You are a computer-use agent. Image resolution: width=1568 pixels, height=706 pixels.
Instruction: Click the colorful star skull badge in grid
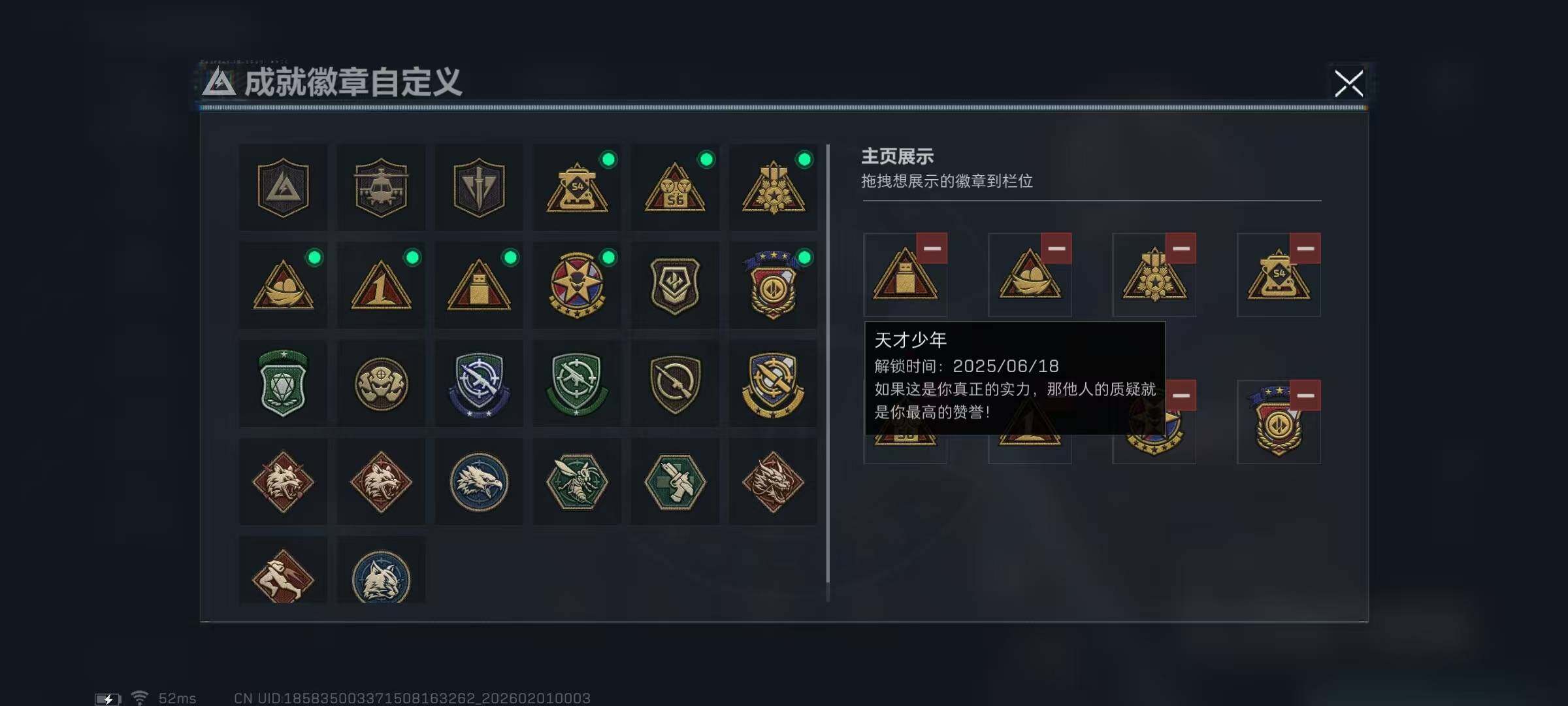[577, 286]
